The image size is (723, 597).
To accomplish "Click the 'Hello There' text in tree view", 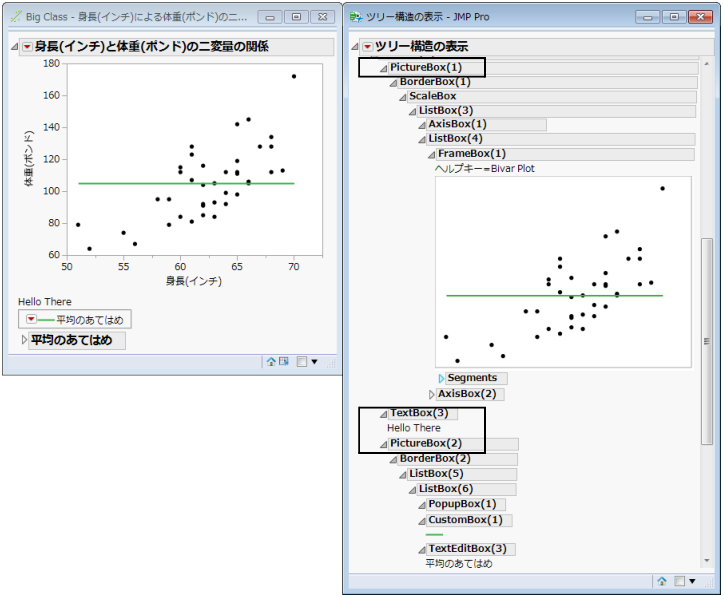I will point(414,428).
